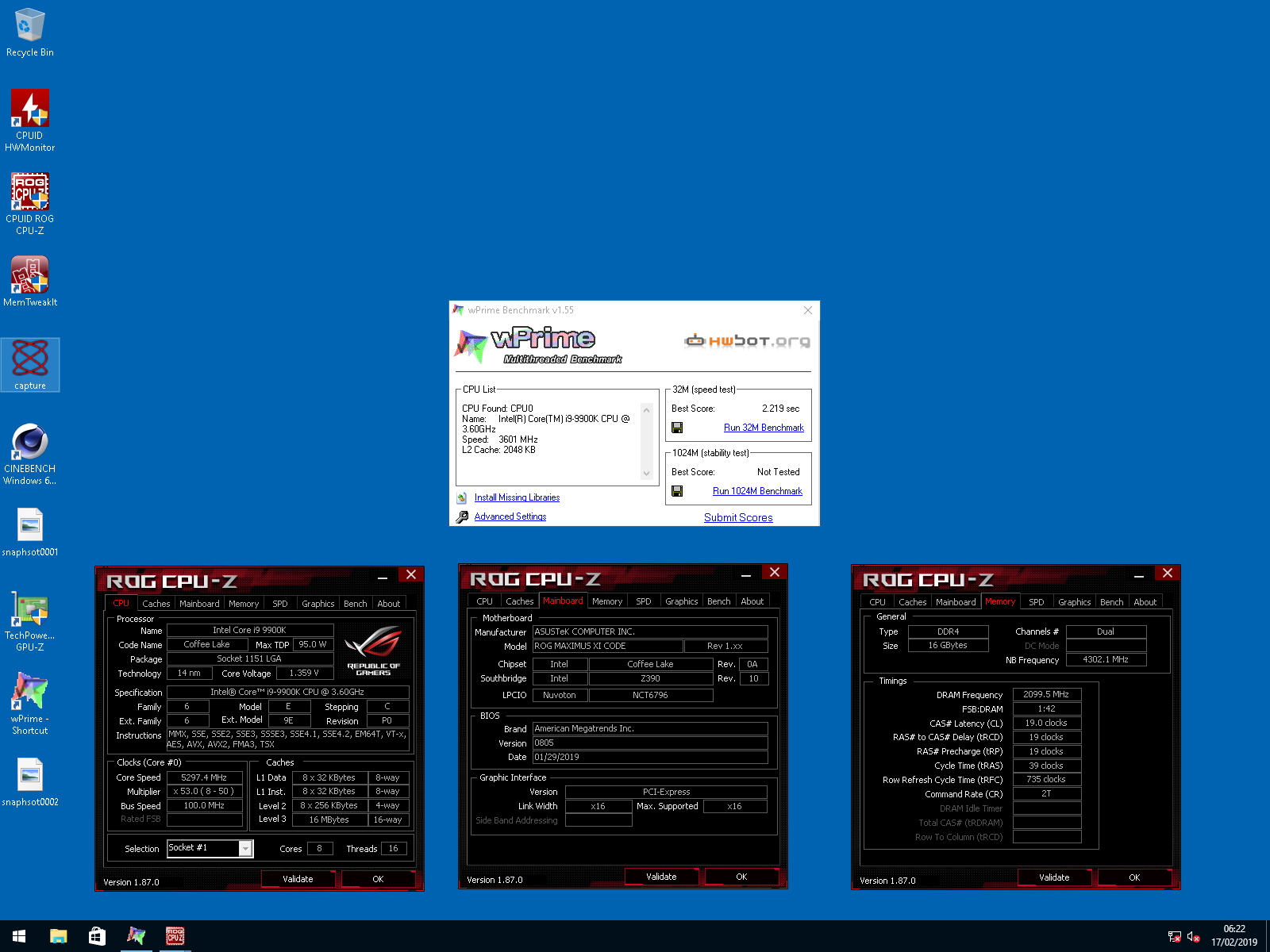1270x952 pixels.
Task: Click the CPU List scrollbar up arrow
Action: pos(646,409)
